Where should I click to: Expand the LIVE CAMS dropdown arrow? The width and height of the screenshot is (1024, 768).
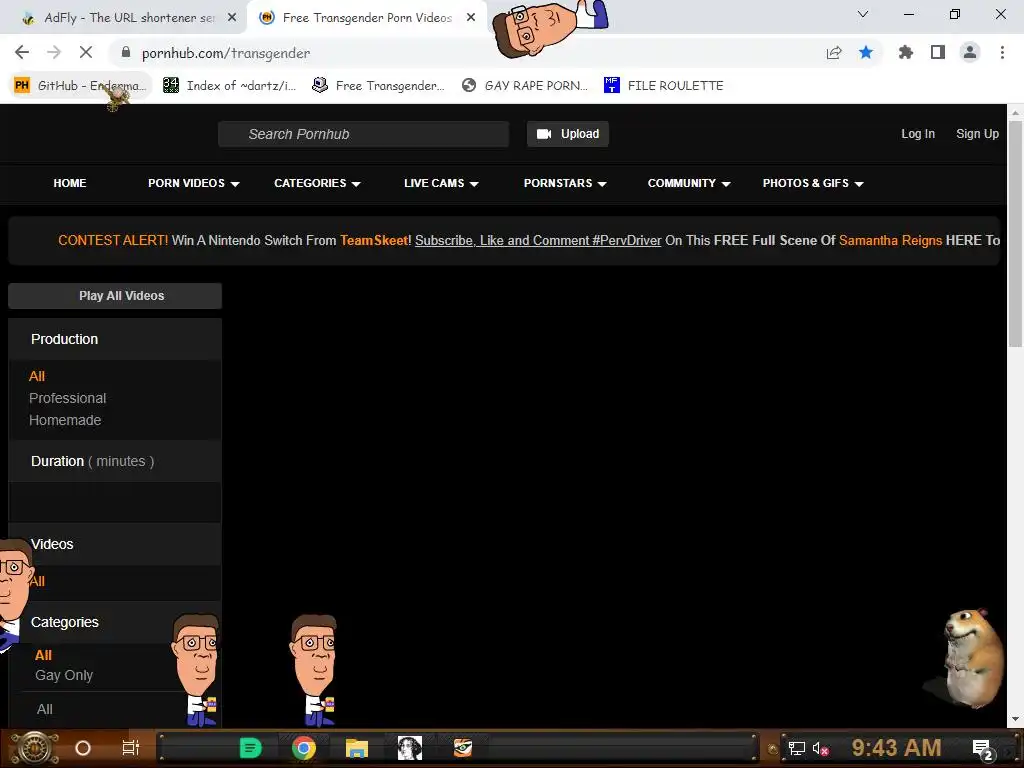[x=474, y=184]
